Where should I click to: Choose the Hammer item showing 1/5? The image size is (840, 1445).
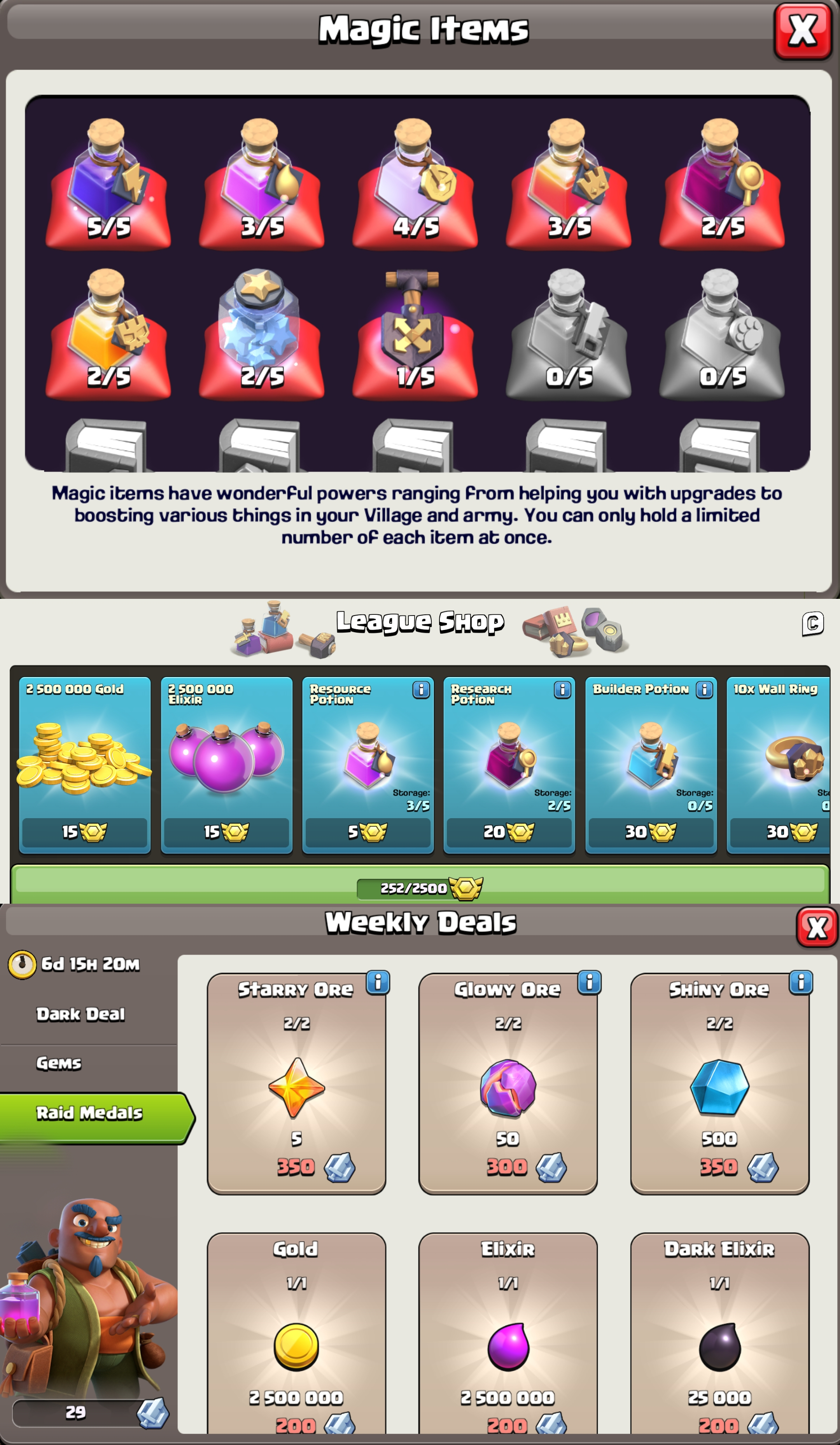tap(415, 334)
